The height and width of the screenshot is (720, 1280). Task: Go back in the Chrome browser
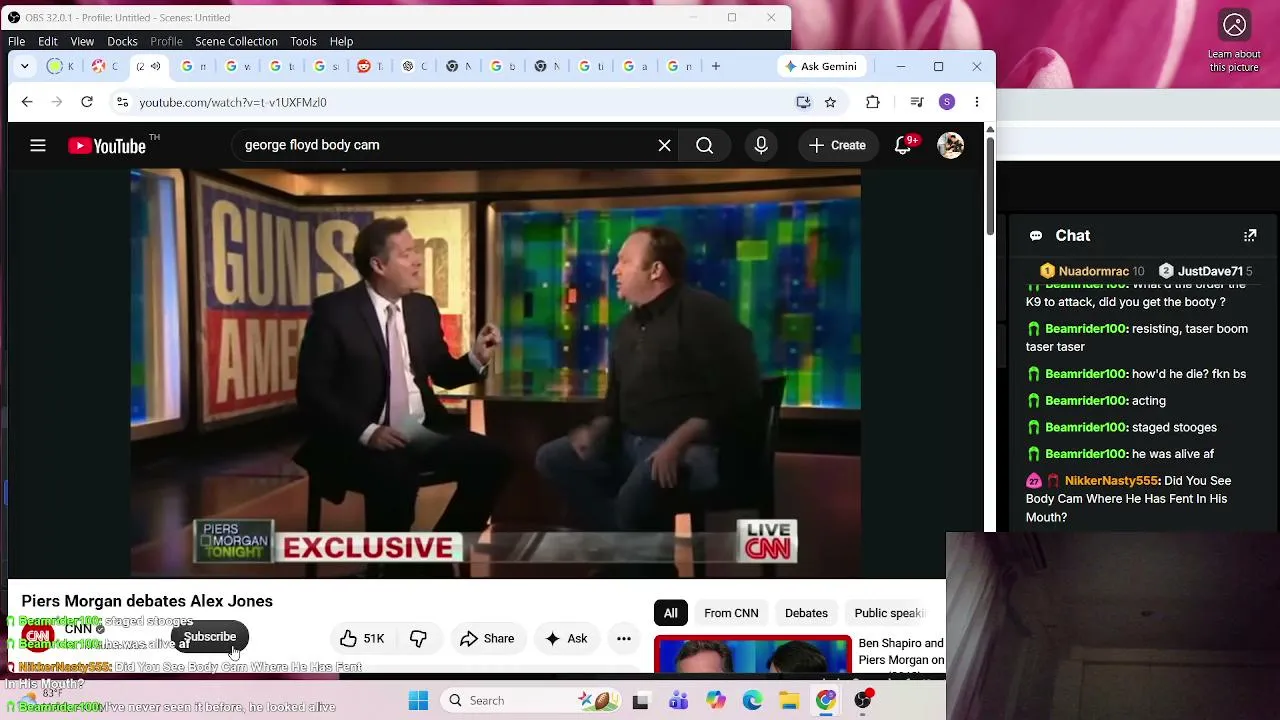pyautogui.click(x=27, y=102)
